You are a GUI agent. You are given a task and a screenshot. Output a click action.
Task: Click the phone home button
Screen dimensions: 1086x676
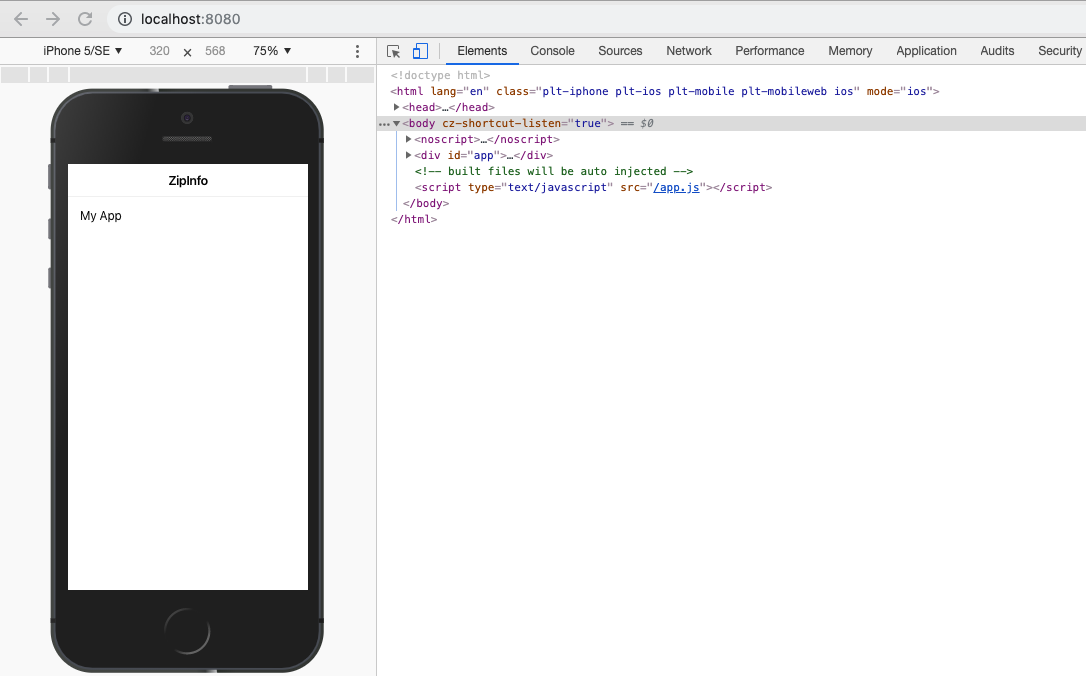tap(187, 631)
